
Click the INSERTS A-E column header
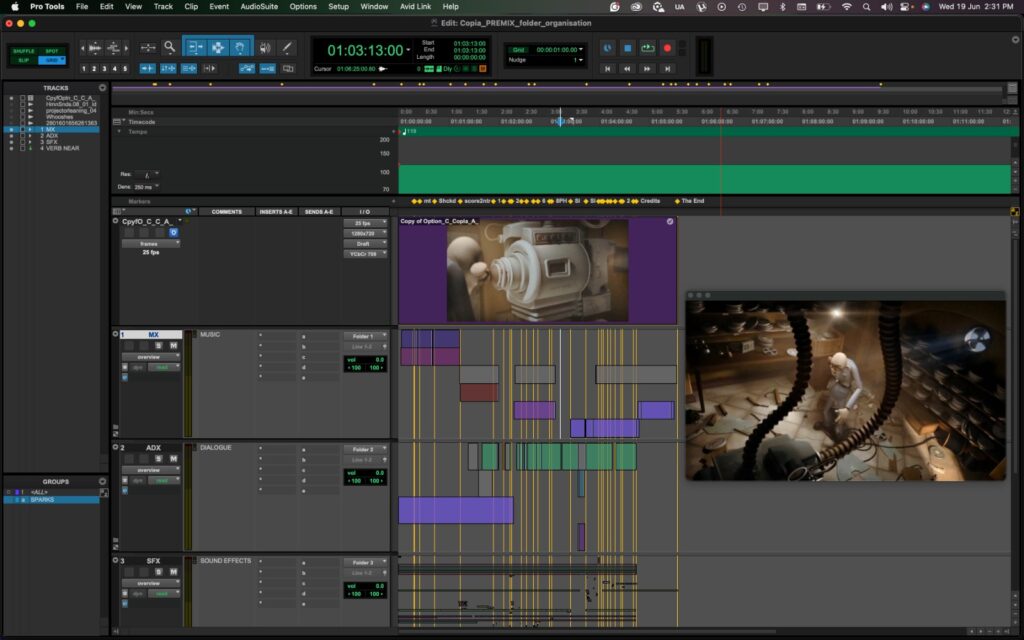tap(277, 212)
